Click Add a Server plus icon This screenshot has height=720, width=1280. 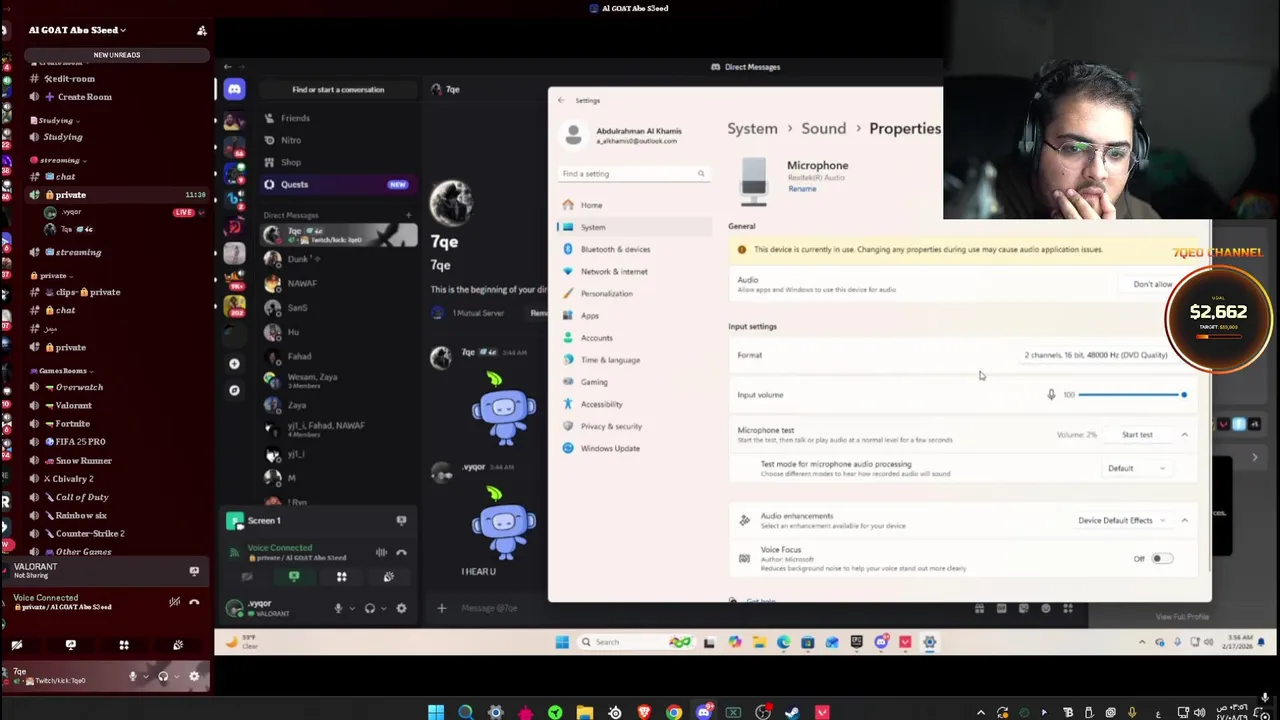[x=234, y=364]
